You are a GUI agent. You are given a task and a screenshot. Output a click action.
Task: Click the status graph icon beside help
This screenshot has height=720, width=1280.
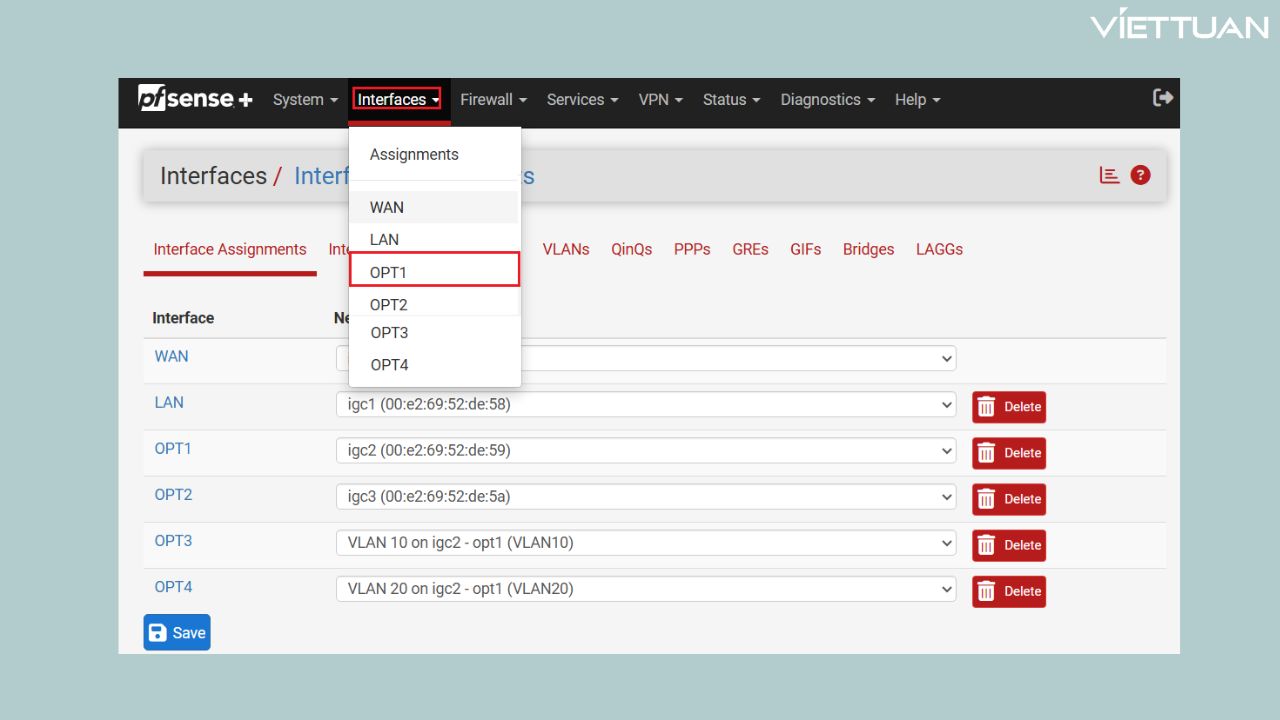coord(1109,175)
